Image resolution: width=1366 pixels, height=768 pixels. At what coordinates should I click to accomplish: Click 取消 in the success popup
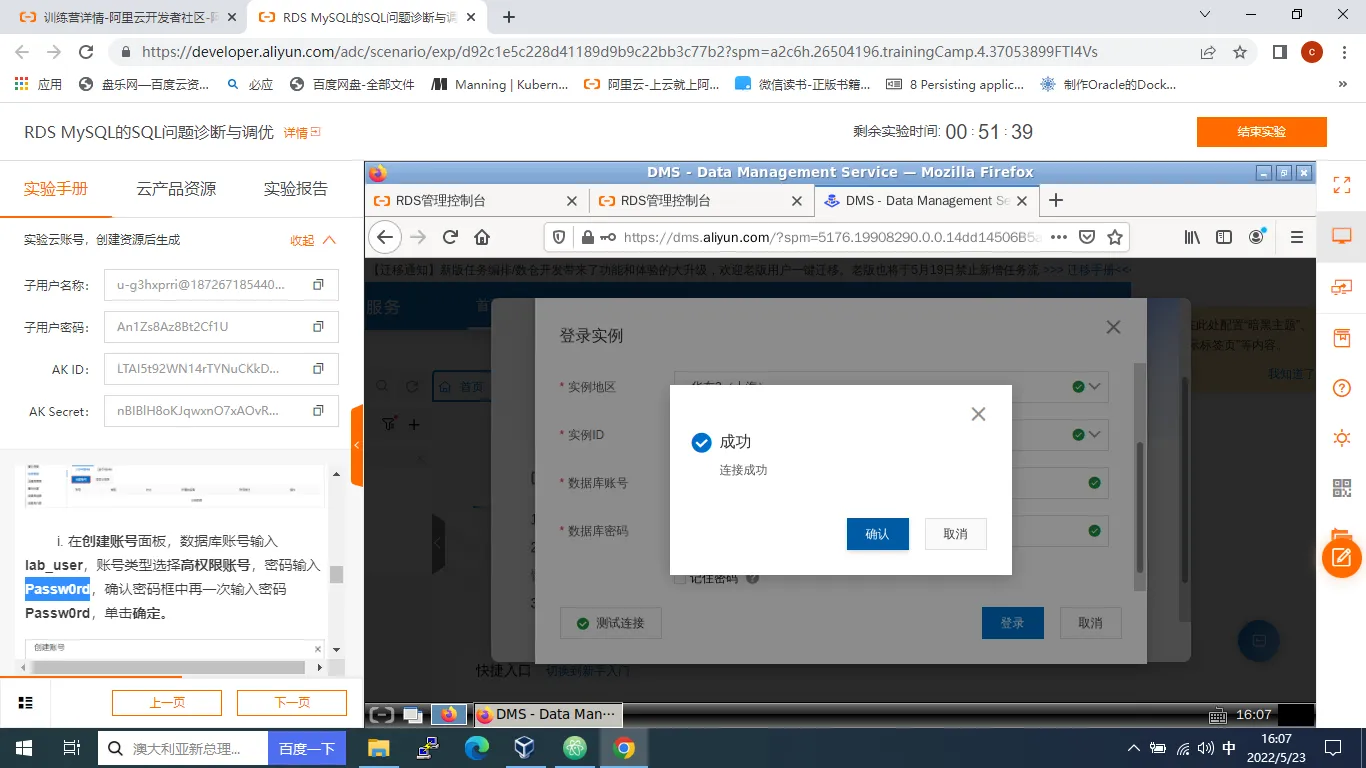click(x=955, y=534)
